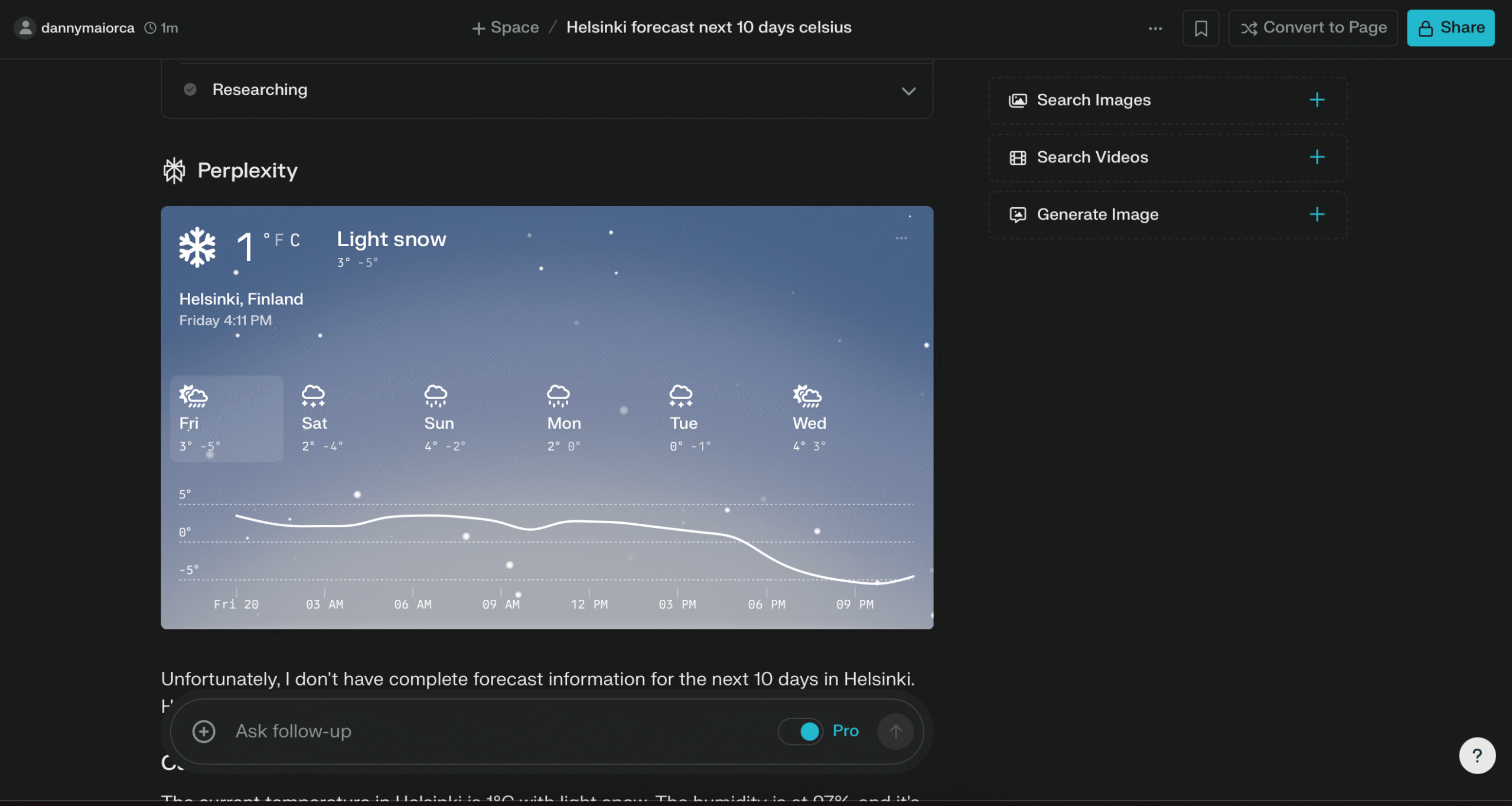Image resolution: width=1512 pixels, height=806 pixels.
Task: Open the three-dot thread options menu
Action: (x=1155, y=28)
